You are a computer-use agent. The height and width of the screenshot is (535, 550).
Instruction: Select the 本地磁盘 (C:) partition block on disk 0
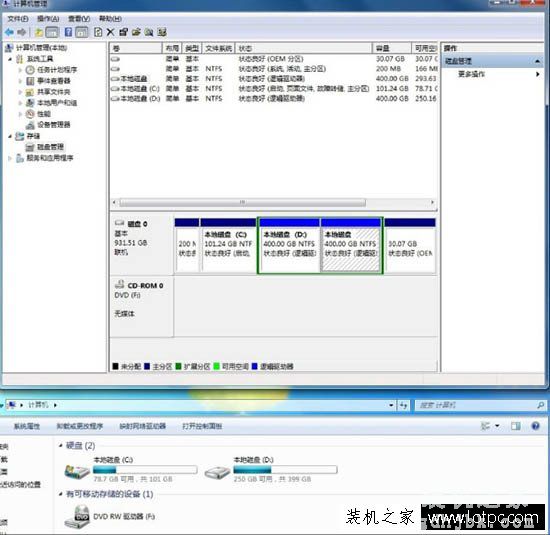pyautogui.click(x=228, y=246)
